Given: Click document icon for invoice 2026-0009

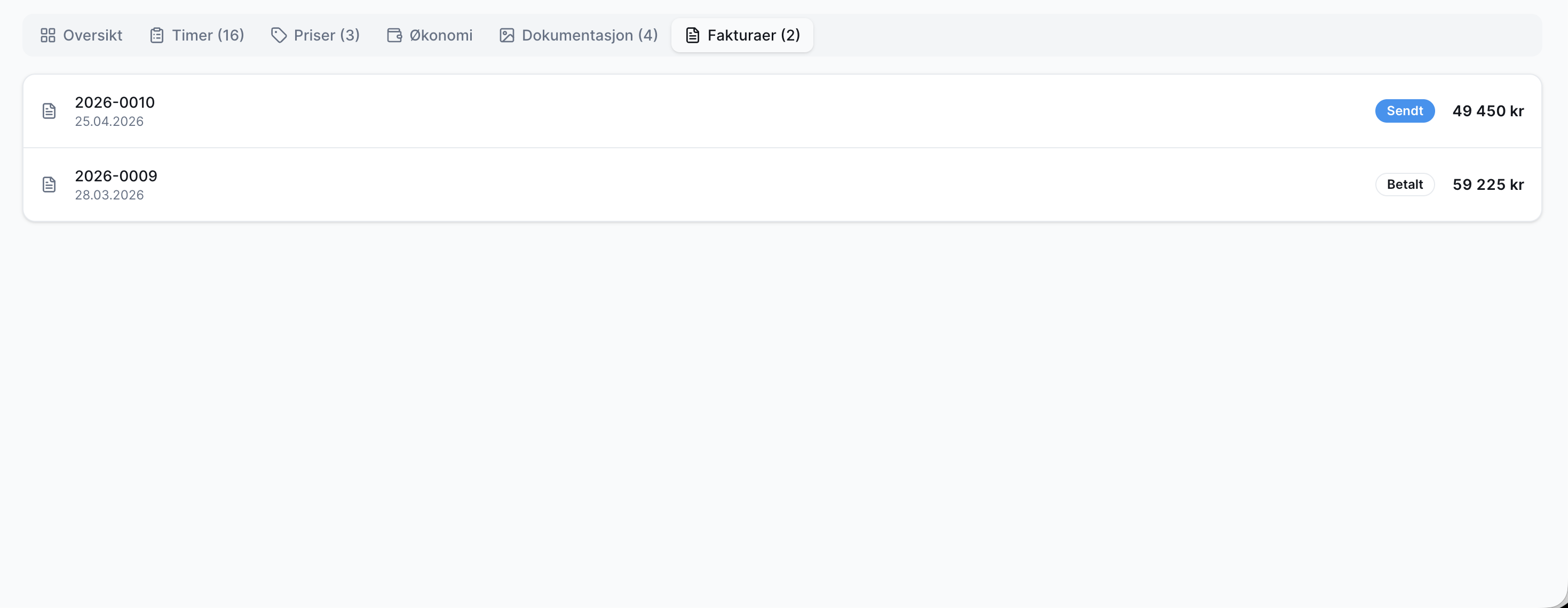Looking at the screenshot, I should [x=49, y=184].
